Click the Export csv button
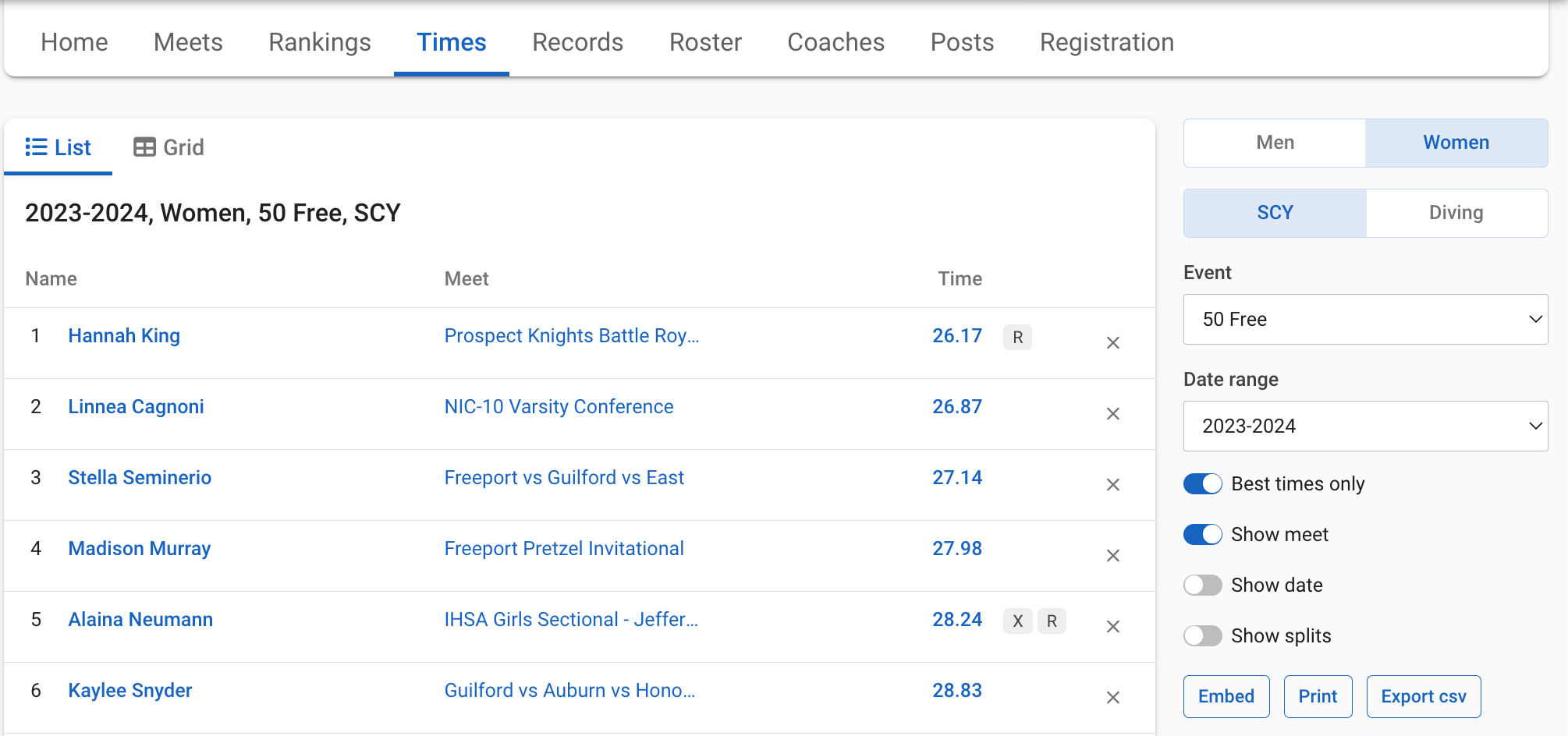This screenshot has width=1568, height=736. [x=1424, y=696]
